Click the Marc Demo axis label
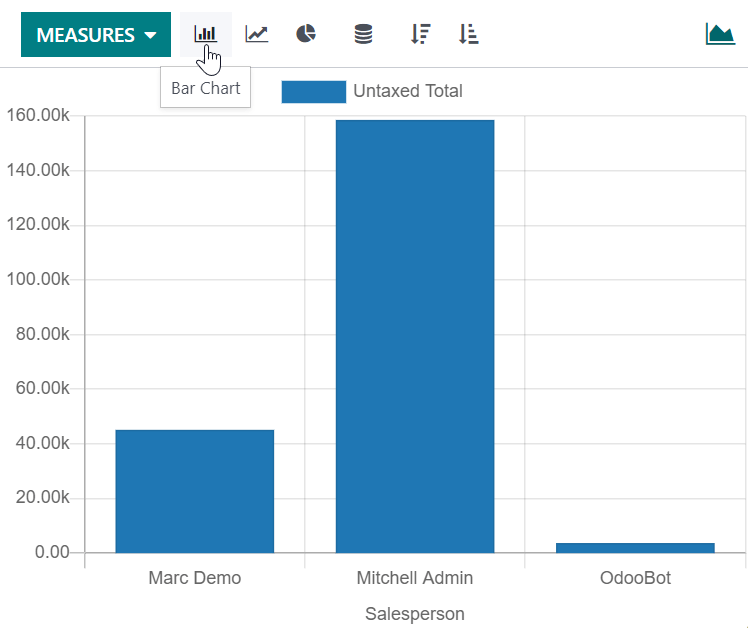Viewport: 748px width, 628px height. [x=194, y=578]
